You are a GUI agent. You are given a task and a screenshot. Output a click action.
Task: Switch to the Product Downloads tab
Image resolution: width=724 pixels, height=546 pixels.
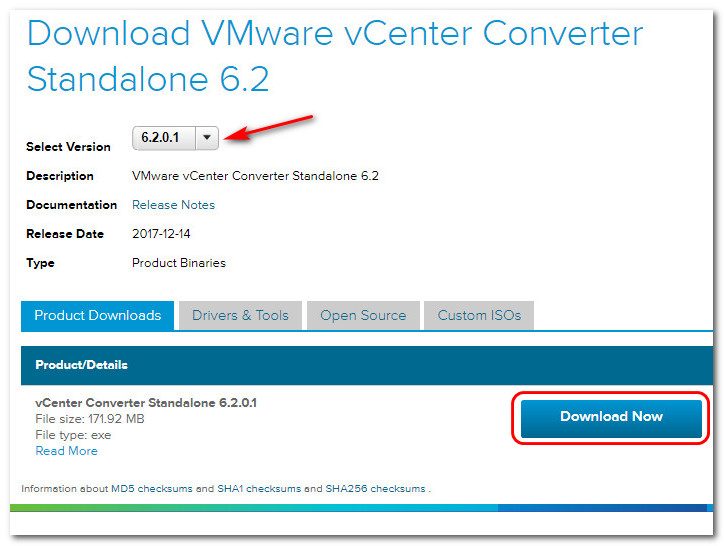pyautogui.click(x=97, y=315)
